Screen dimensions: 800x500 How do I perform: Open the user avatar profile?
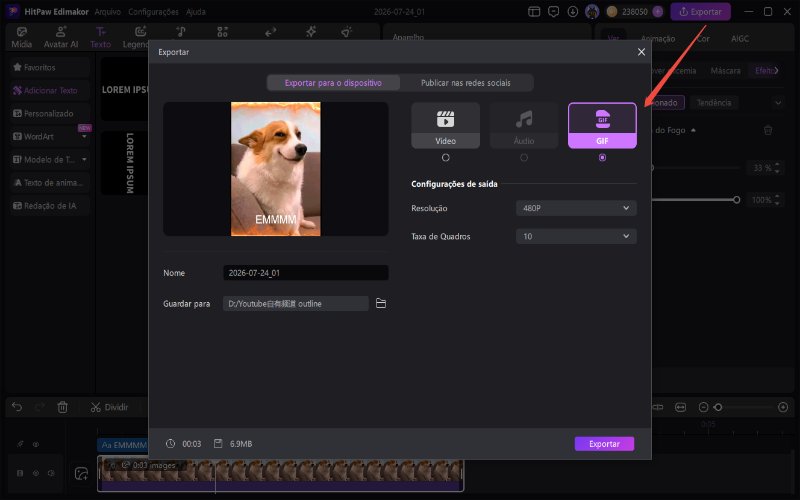pos(592,11)
